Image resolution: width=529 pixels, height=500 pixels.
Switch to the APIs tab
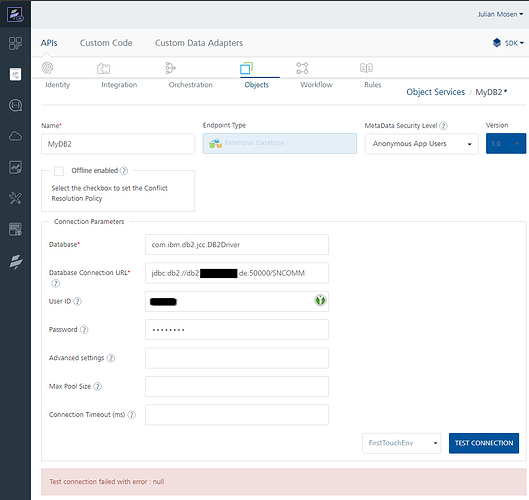[49, 43]
